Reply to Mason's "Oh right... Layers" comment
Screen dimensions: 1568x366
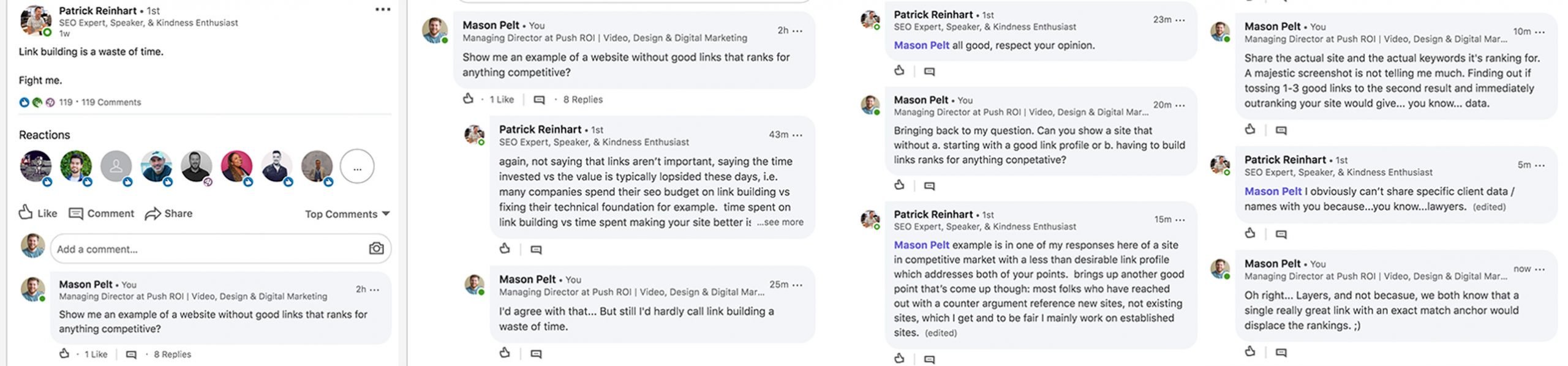tap(1281, 353)
